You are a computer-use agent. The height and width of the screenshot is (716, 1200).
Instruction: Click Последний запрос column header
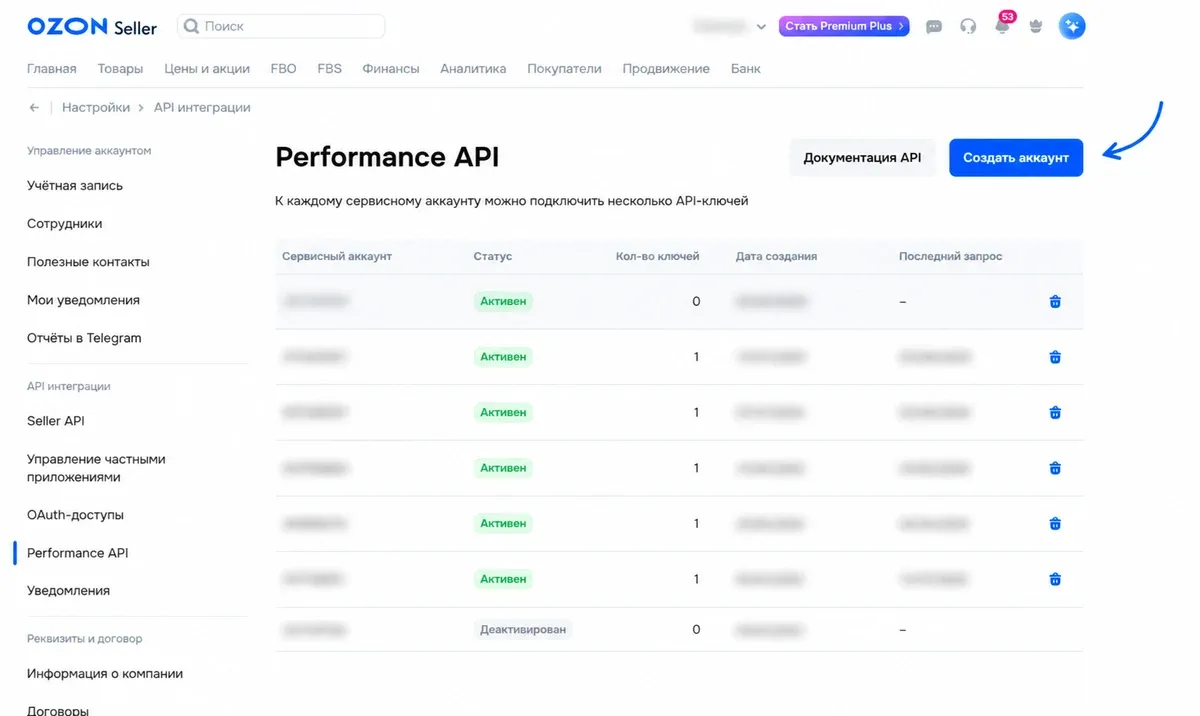pyautogui.click(x=951, y=256)
